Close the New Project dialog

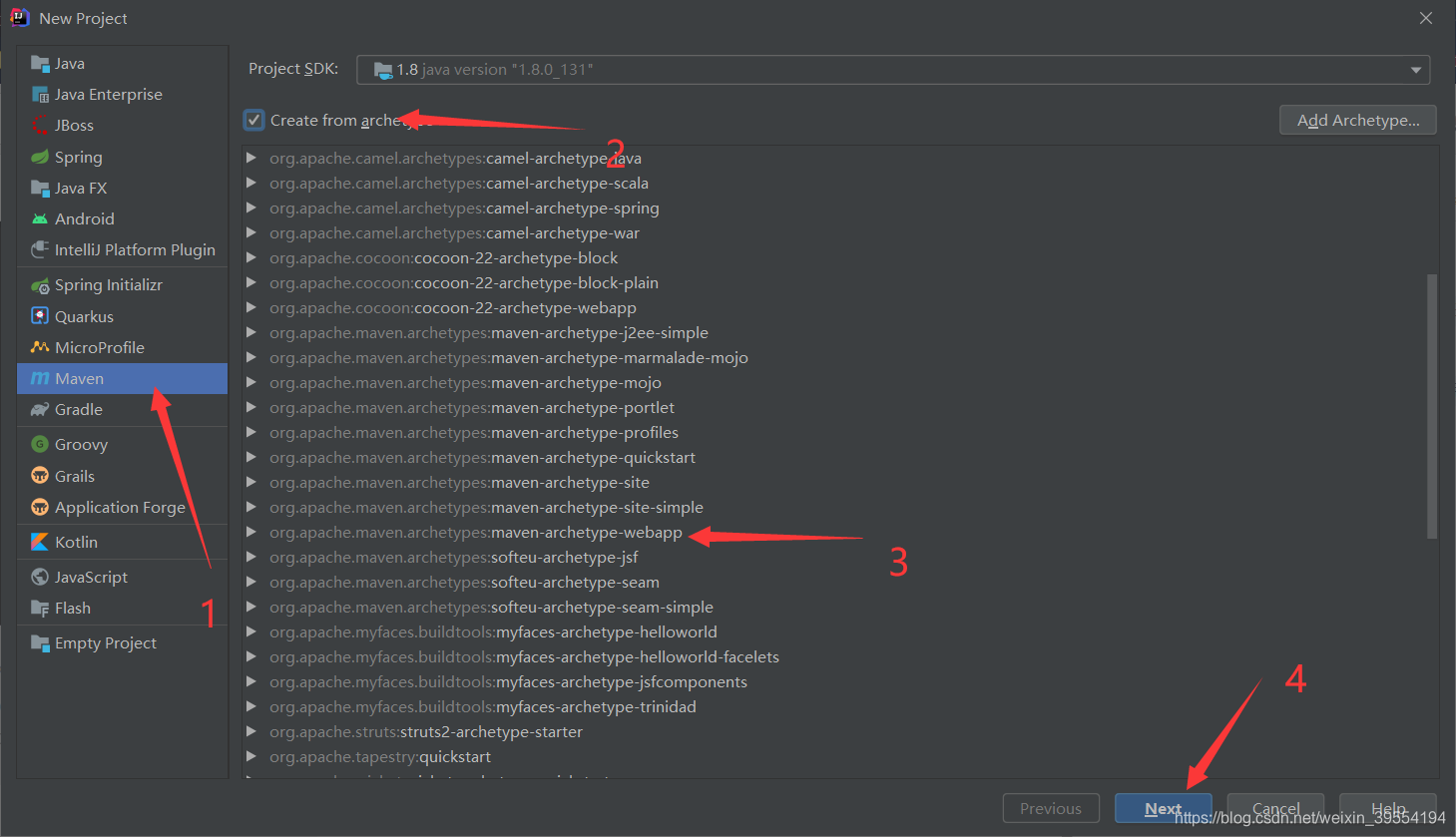(x=1426, y=18)
